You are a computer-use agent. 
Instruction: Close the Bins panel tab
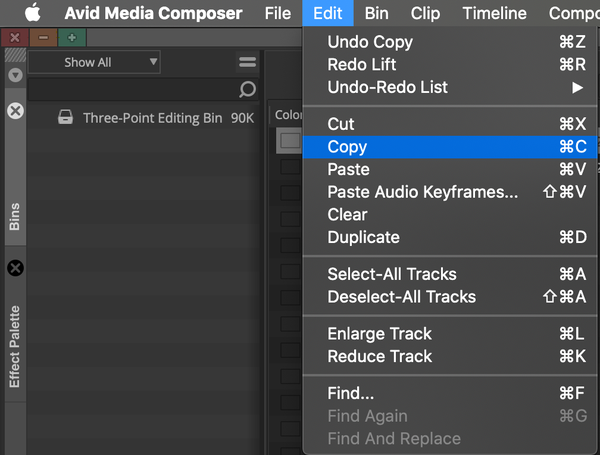[x=15, y=110]
